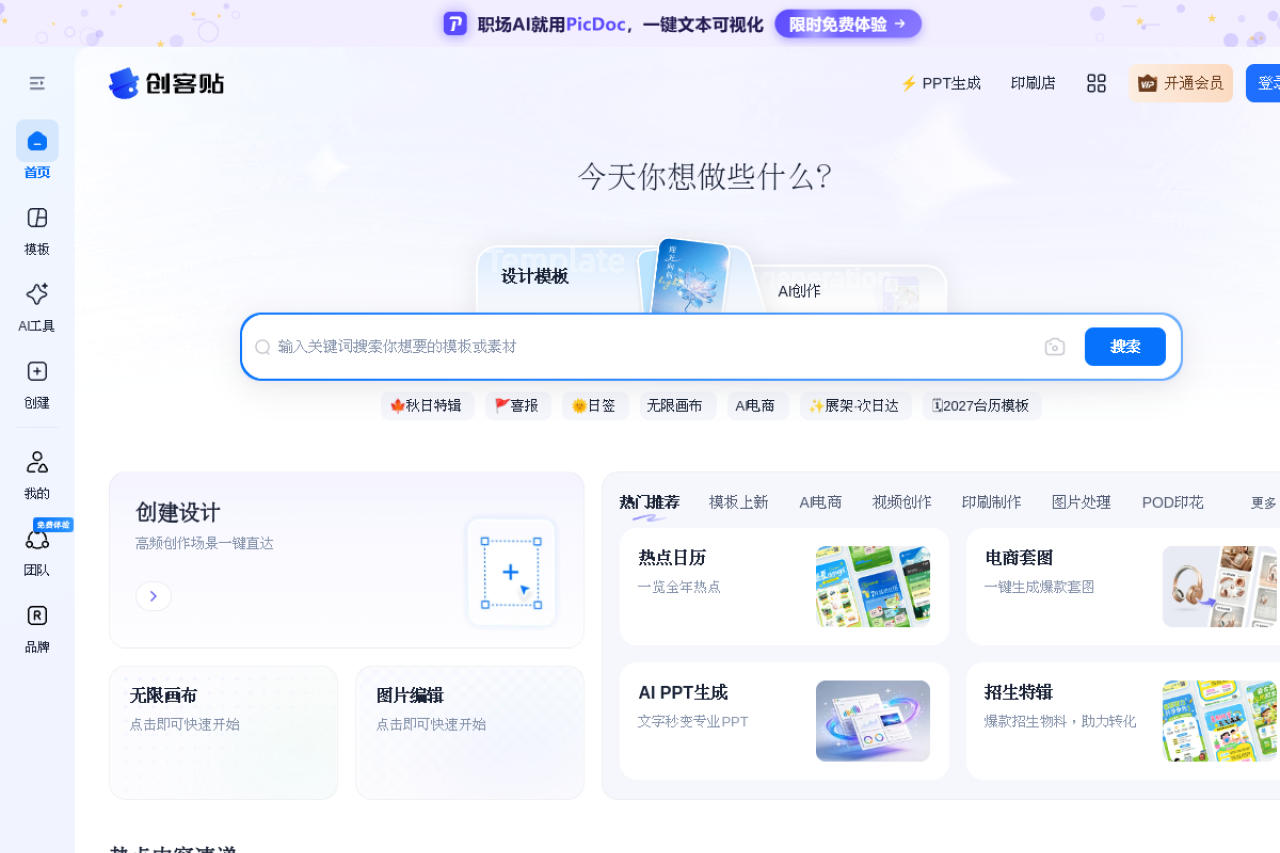Click the poster card between search tabs
Screen dimensions: 1280x853
pyautogui.click(x=689, y=277)
